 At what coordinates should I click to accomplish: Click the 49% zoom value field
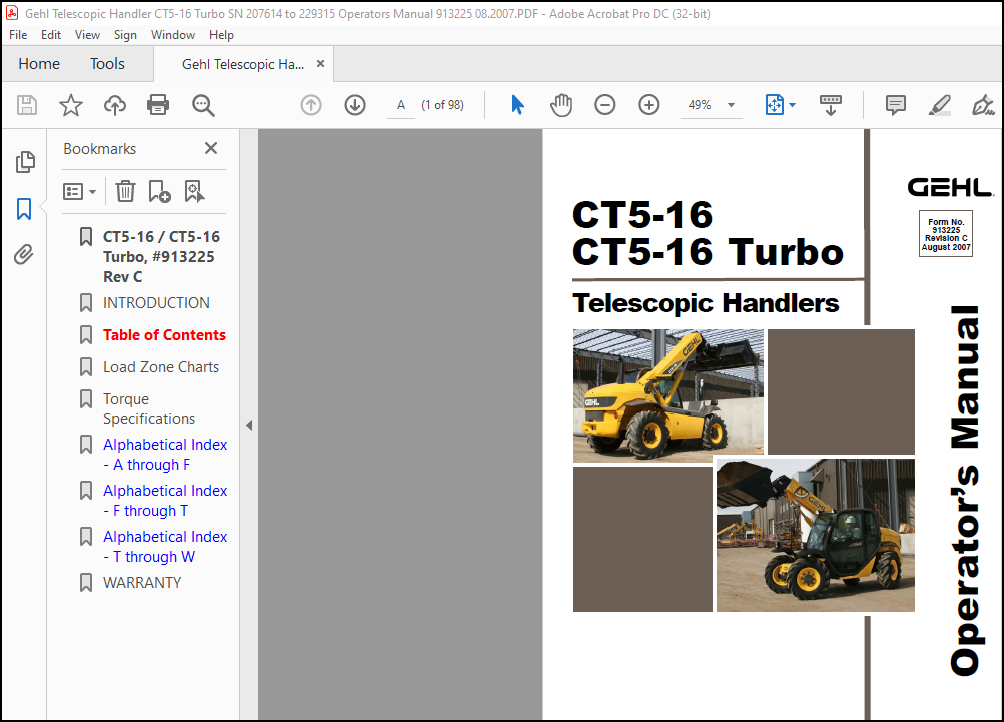pyautogui.click(x=700, y=105)
